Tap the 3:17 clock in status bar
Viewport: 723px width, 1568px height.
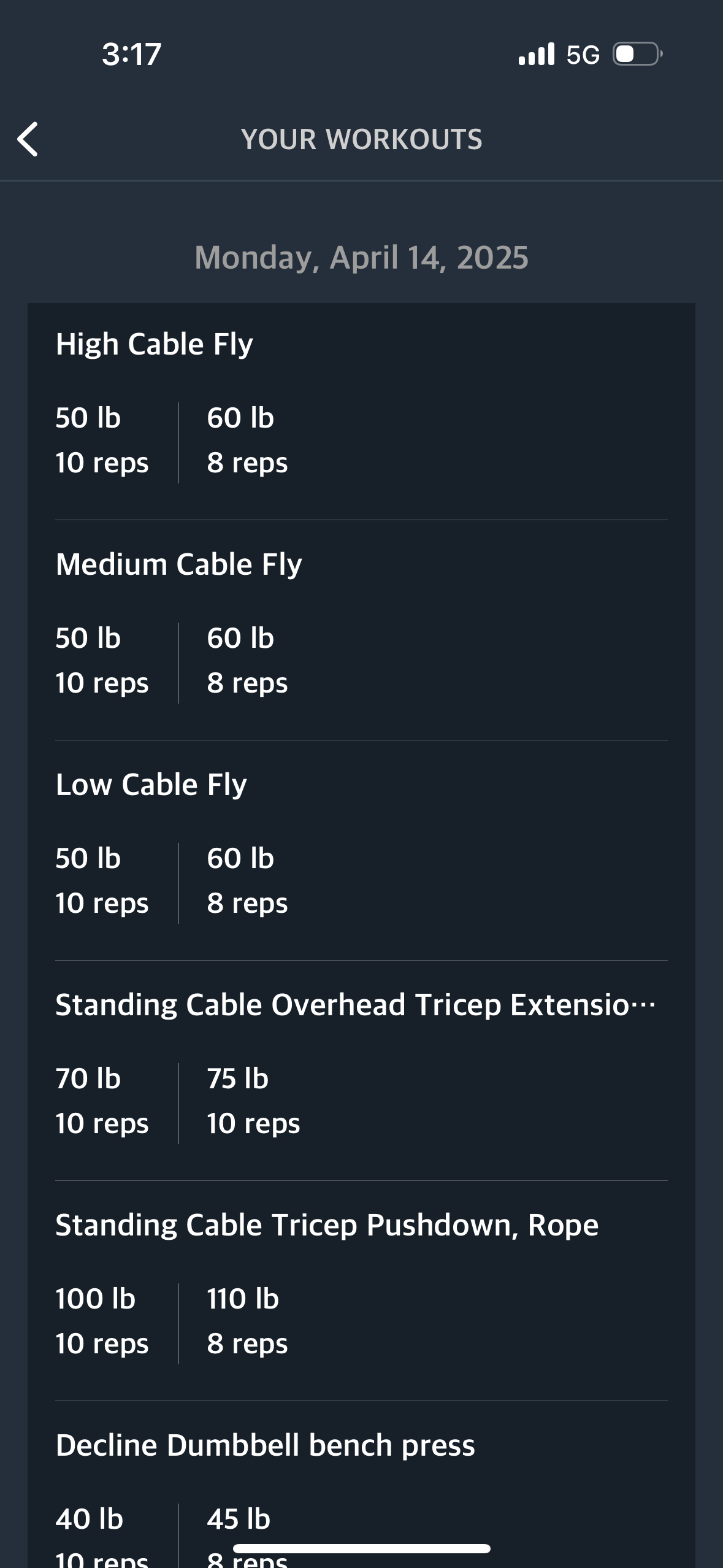tap(131, 54)
